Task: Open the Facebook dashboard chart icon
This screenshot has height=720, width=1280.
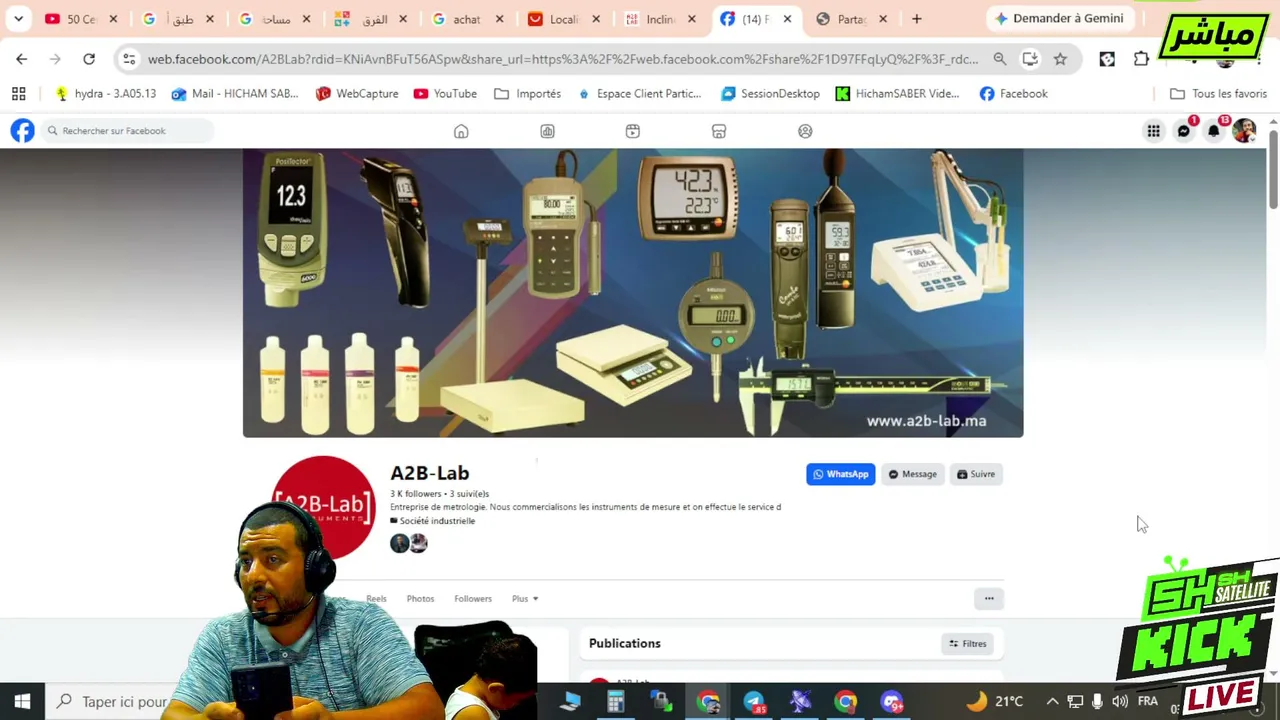Action: point(547,131)
